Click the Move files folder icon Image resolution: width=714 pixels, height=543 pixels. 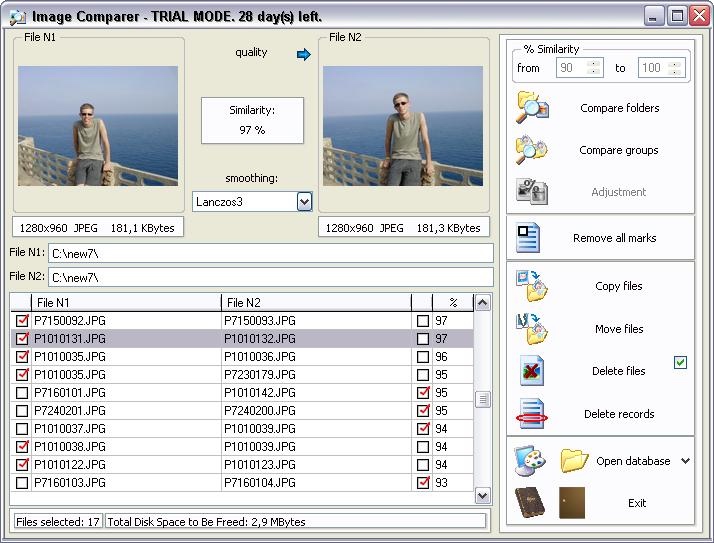(x=531, y=328)
